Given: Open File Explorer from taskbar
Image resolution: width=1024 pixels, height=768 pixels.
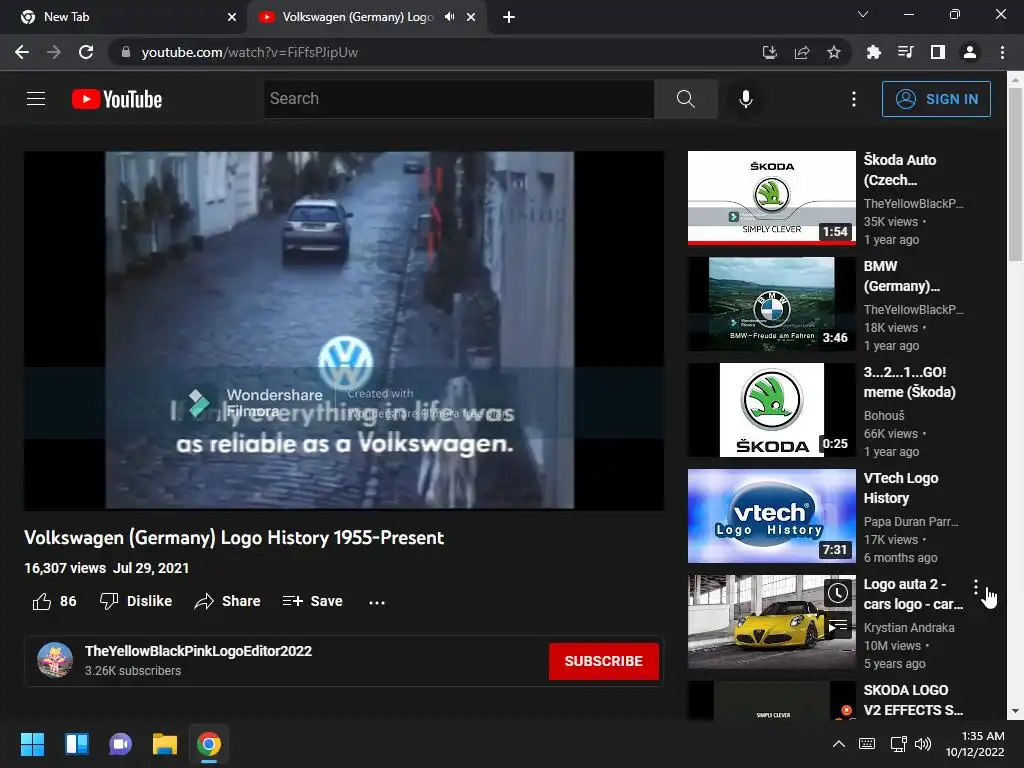Looking at the screenshot, I should point(165,744).
